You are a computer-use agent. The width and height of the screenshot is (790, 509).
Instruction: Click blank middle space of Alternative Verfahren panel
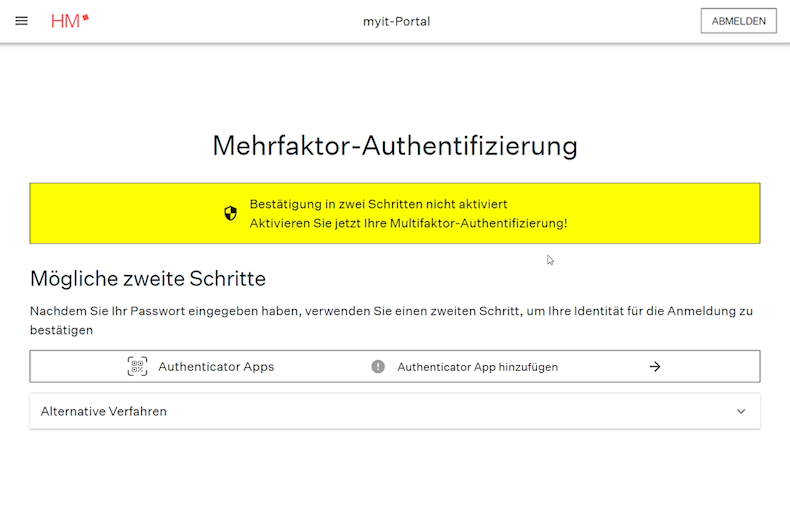[x=450, y=411]
